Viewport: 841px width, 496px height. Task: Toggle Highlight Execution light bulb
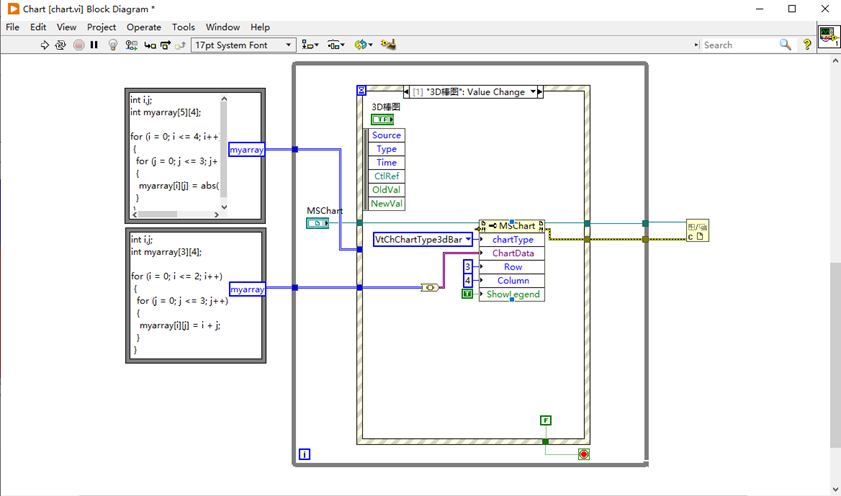coord(113,45)
